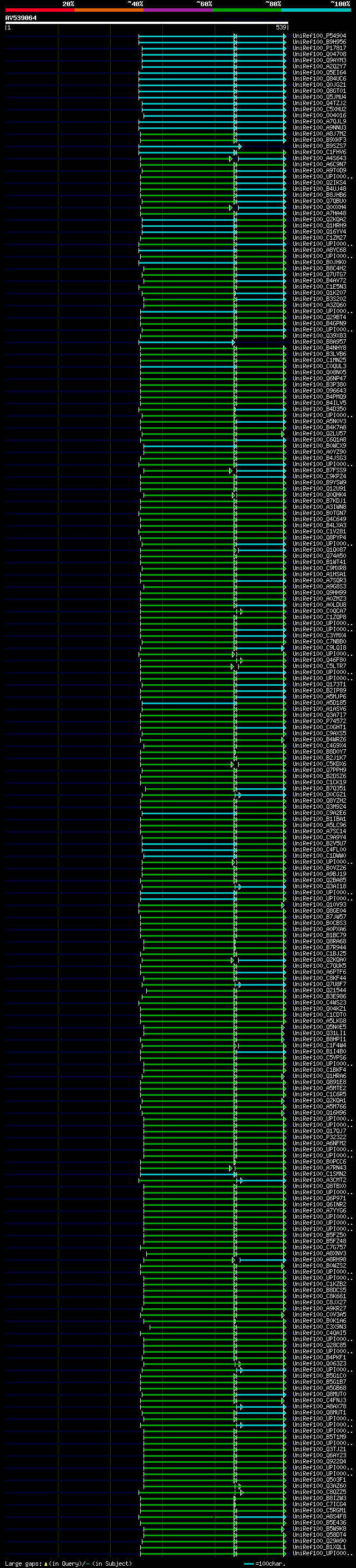Click the white query length bar
Viewport: 356px width, 1568px height.
(147, 22)
